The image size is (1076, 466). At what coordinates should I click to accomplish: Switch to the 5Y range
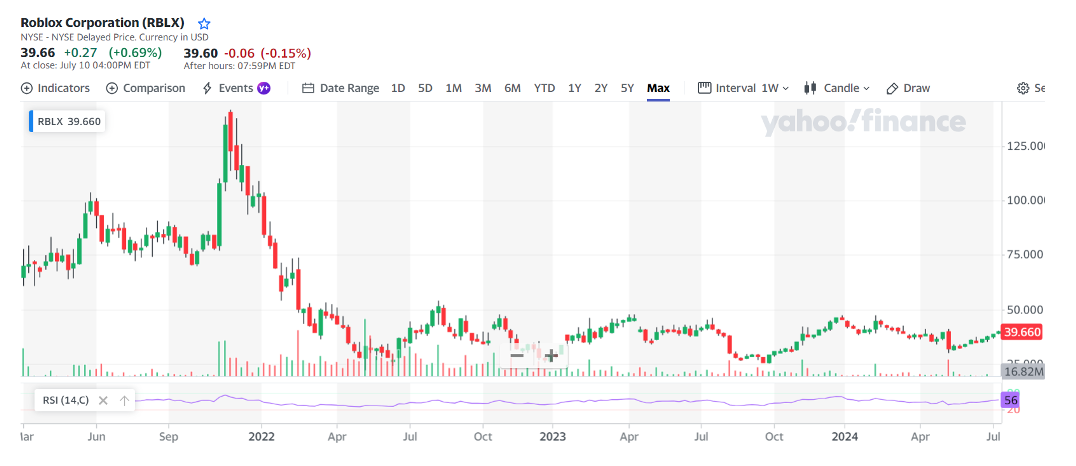[627, 88]
